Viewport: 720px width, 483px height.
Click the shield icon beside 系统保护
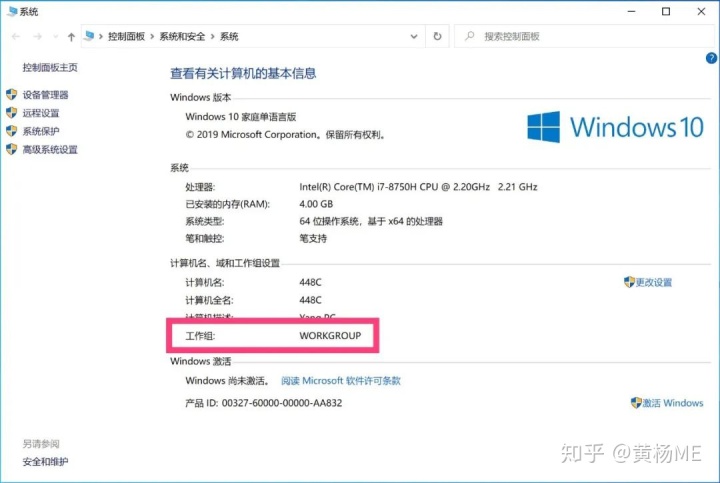(11, 131)
